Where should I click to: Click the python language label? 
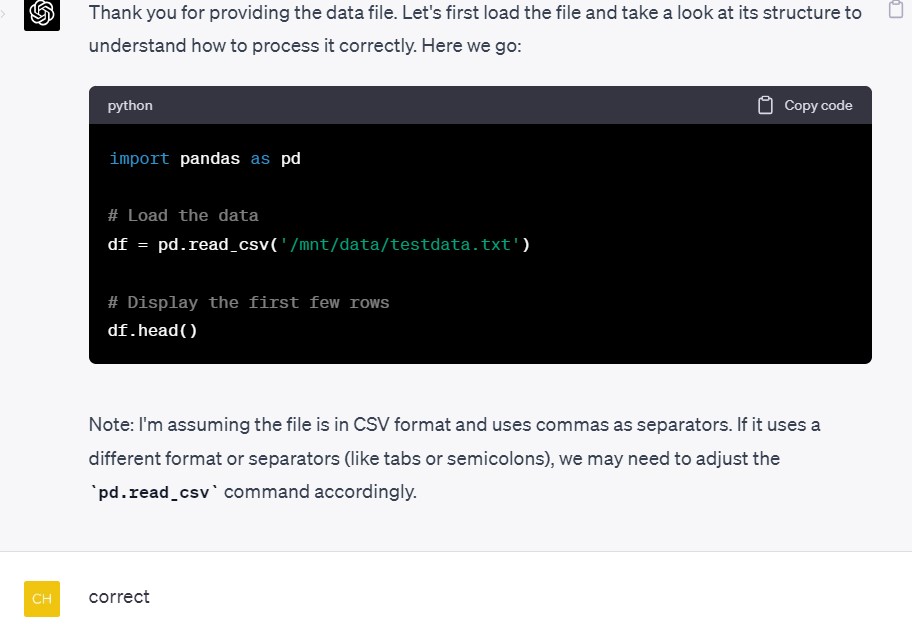tap(130, 105)
